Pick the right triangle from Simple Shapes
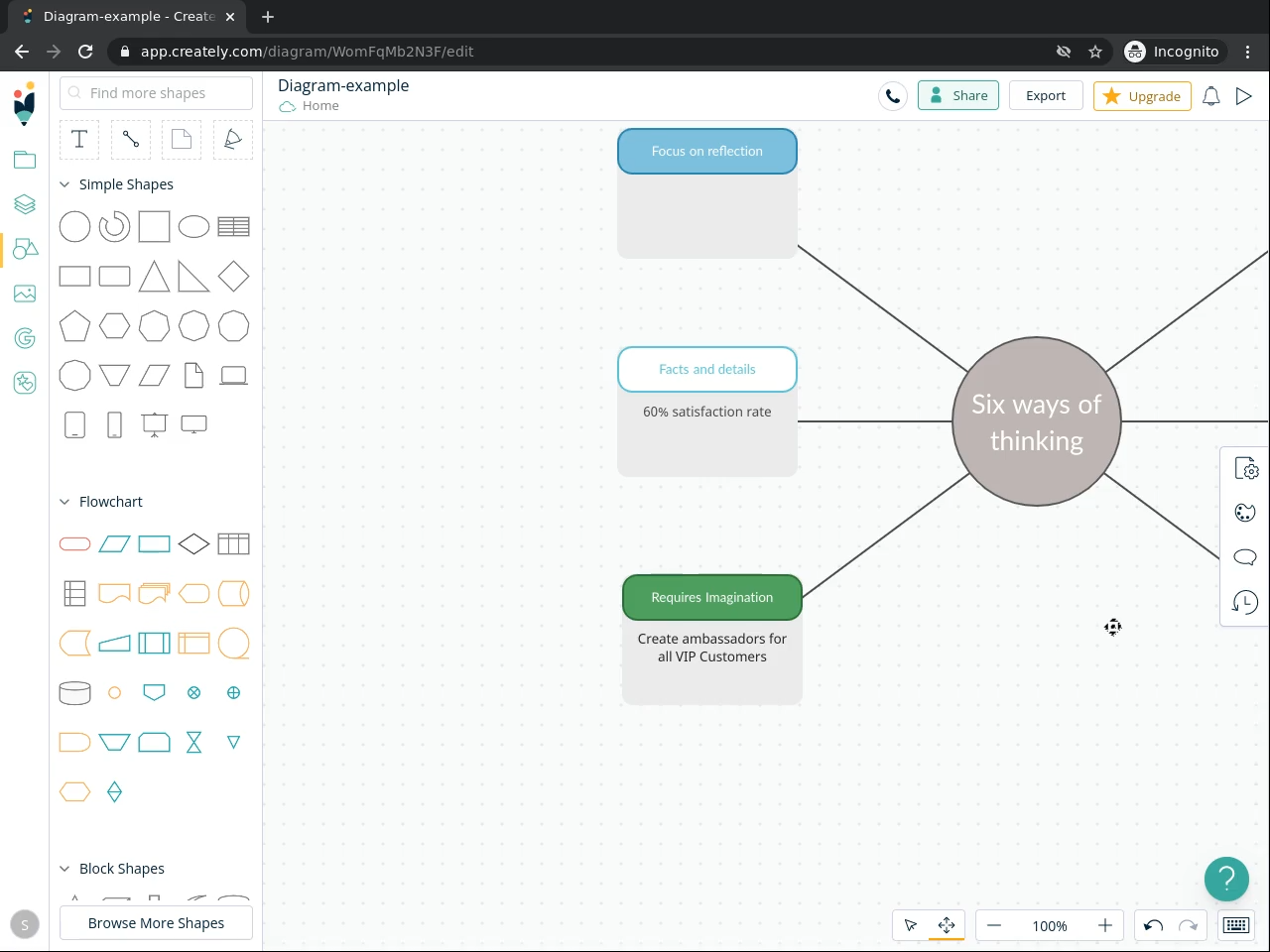This screenshot has width=1270, height=952. (193, 277)
